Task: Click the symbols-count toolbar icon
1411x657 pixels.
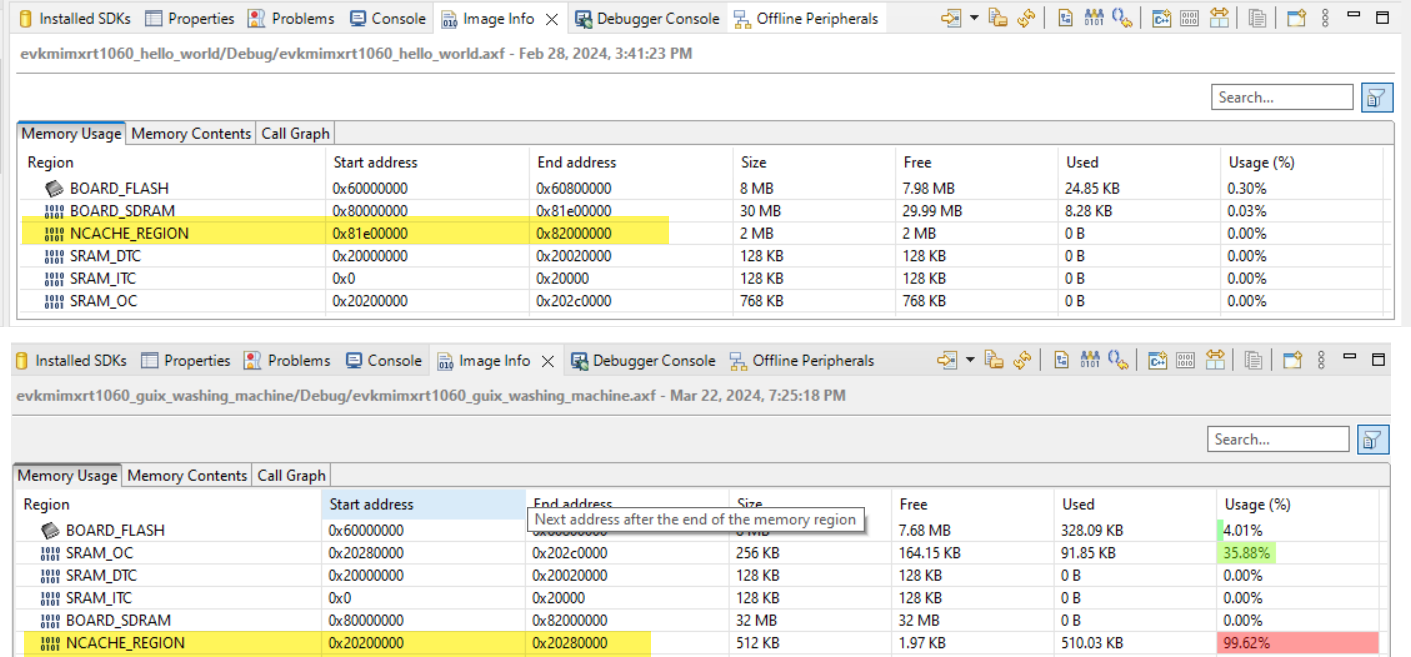Action: coord(1092,17)
